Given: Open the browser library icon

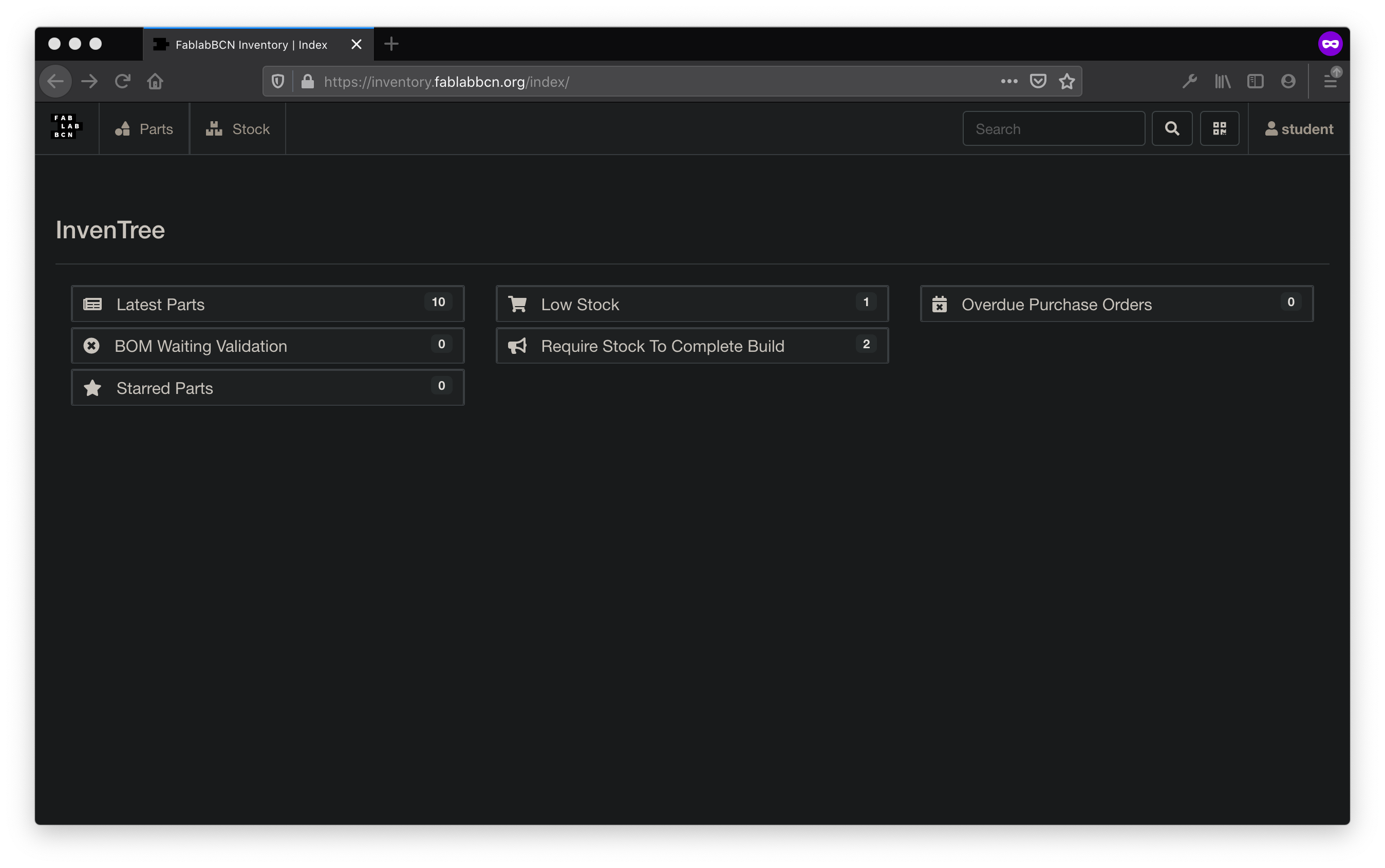Looking at the screenshot, I should tap(1223, 82).
